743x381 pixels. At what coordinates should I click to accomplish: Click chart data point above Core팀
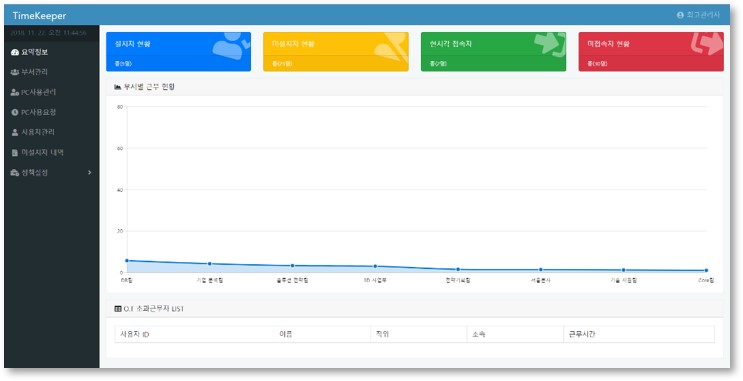click(706, 271)
